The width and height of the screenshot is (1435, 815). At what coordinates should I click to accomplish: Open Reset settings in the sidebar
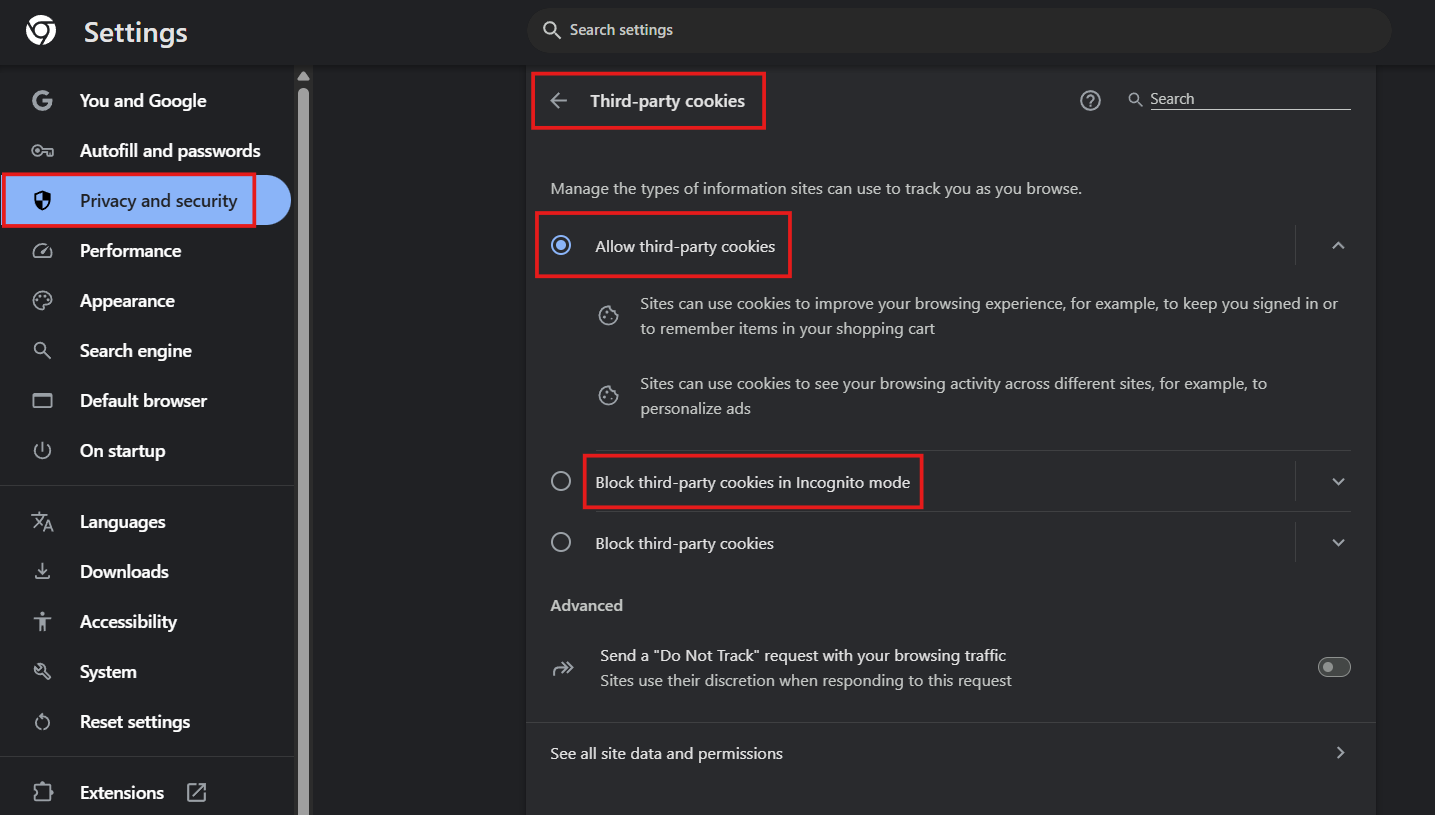coord(134,722)
